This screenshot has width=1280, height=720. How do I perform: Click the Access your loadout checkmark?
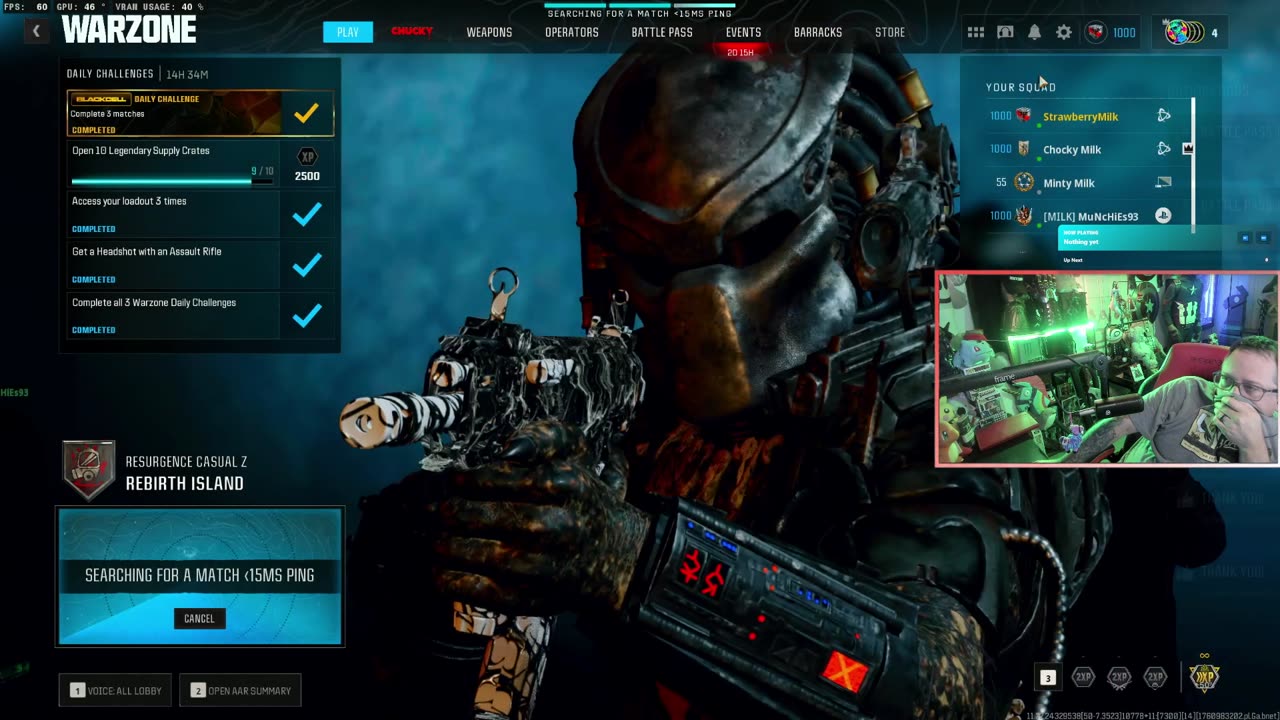click(307, 214)
